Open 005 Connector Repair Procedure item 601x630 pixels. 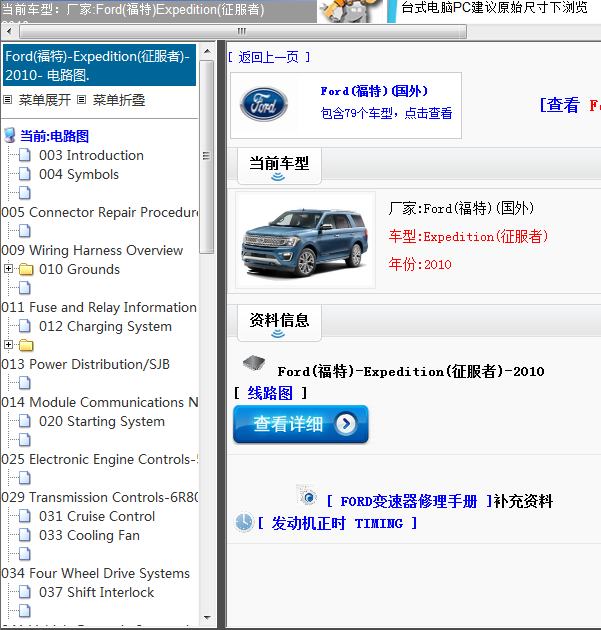pos(100,212)
